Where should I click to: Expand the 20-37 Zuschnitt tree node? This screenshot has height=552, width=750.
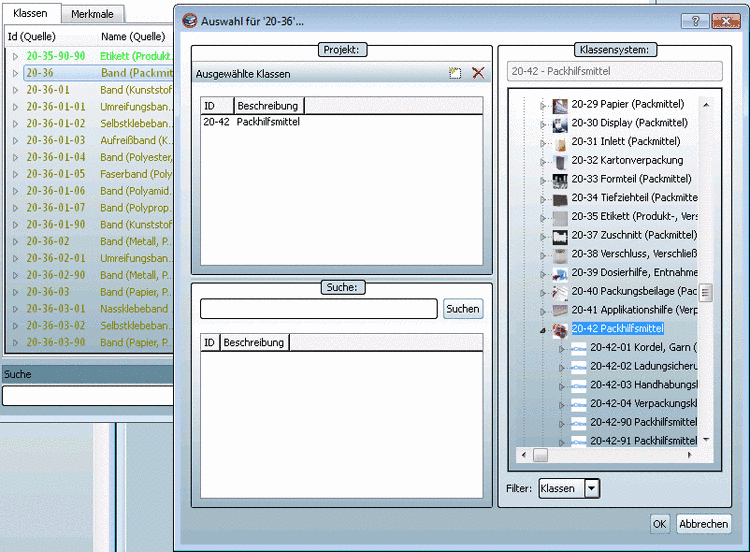(543, 237)
